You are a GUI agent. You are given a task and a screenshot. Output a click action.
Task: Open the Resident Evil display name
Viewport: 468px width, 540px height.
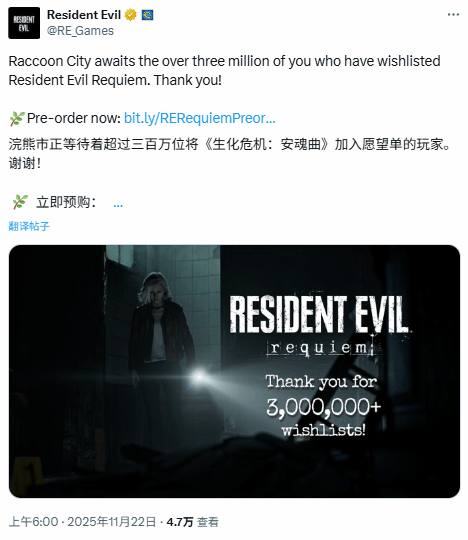[84, 15]
